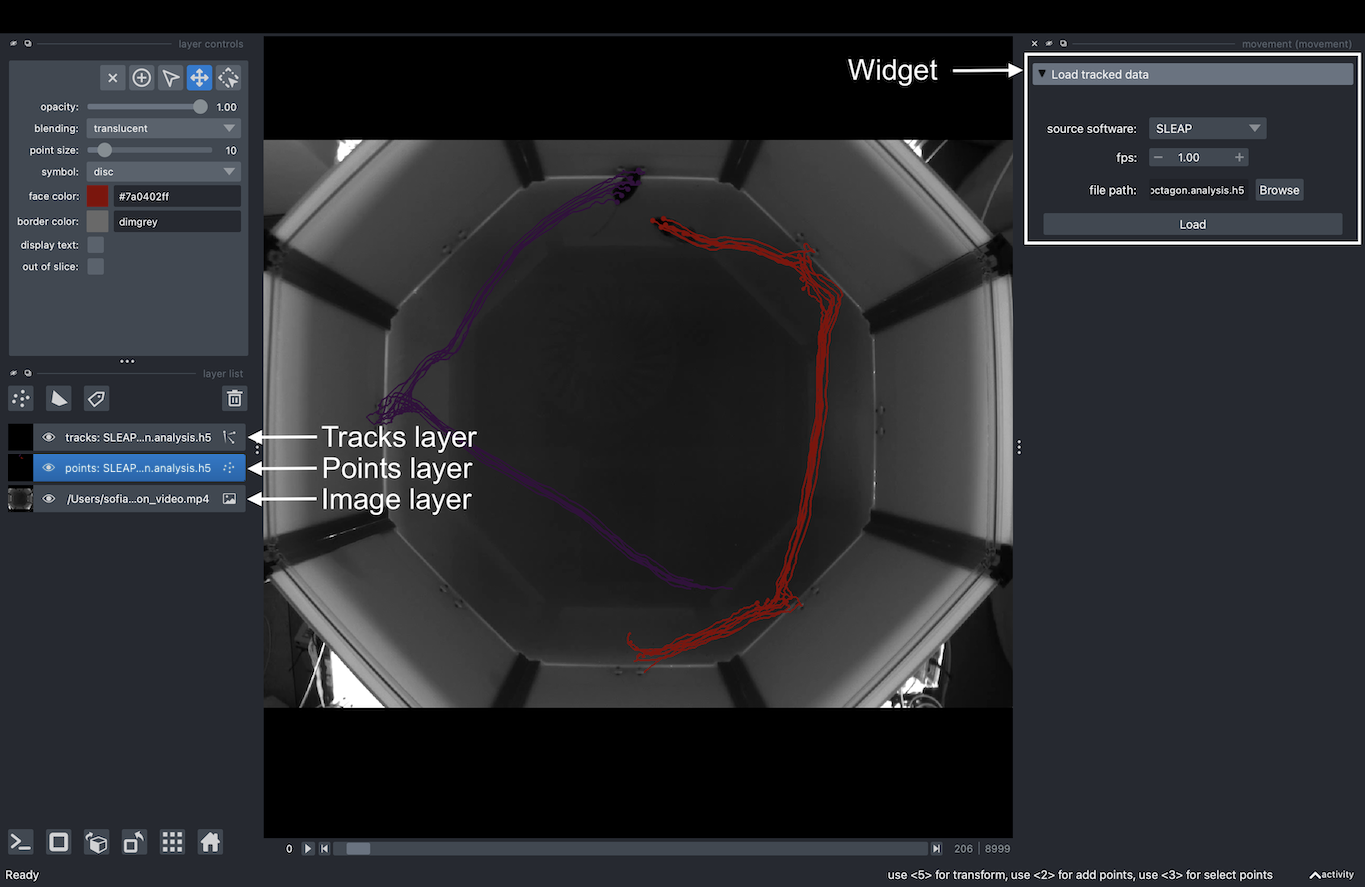Enable the display text checkbox
Image resolution: width=1365 pixels, height=887 pixels.
[x=95, y=244]
